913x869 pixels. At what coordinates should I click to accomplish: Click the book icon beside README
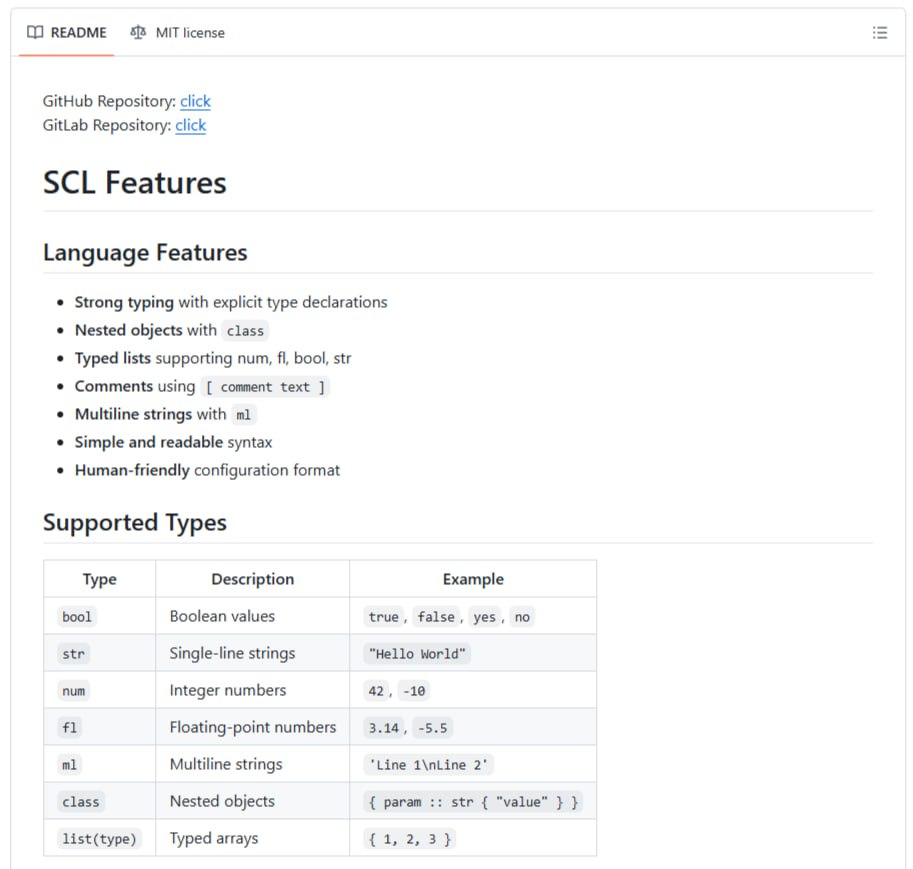tap(35, 33)
